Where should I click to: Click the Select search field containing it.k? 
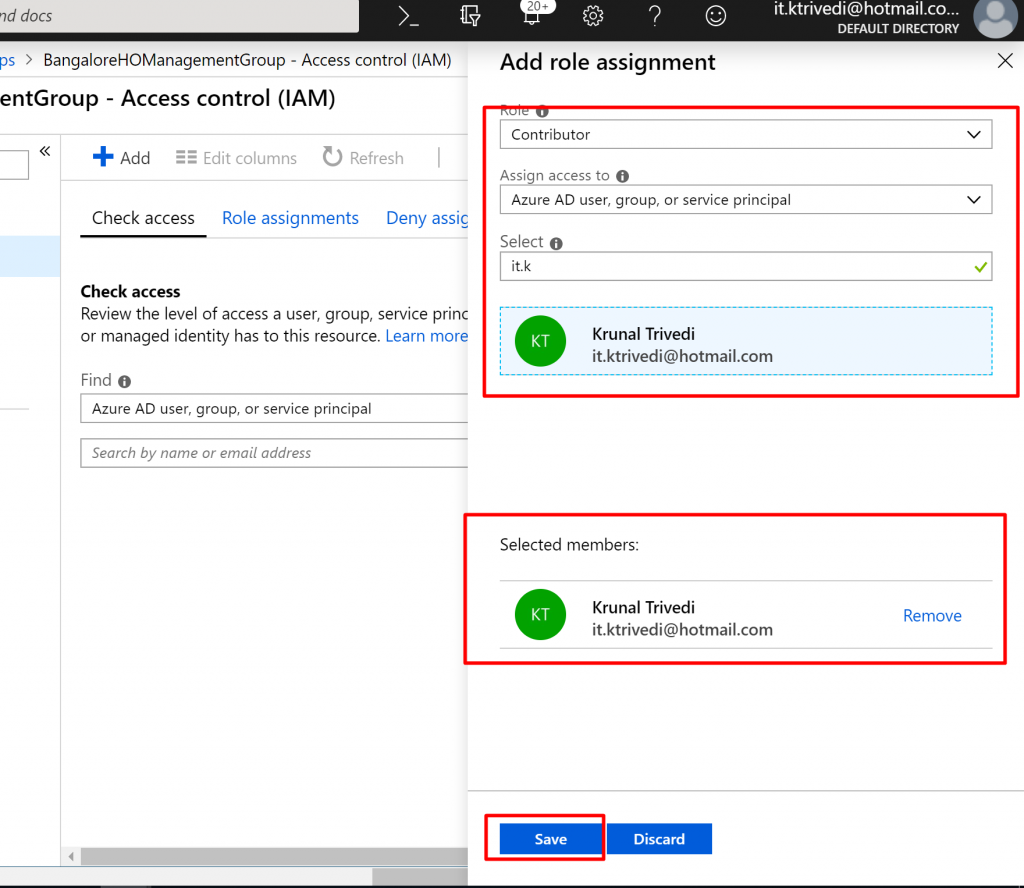[735, 267]
